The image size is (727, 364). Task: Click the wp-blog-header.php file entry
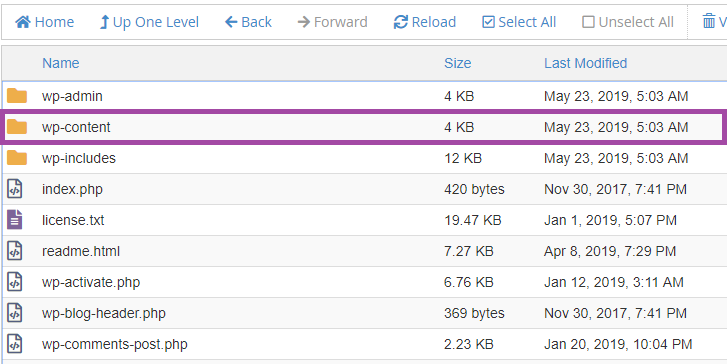pos(103,313)
